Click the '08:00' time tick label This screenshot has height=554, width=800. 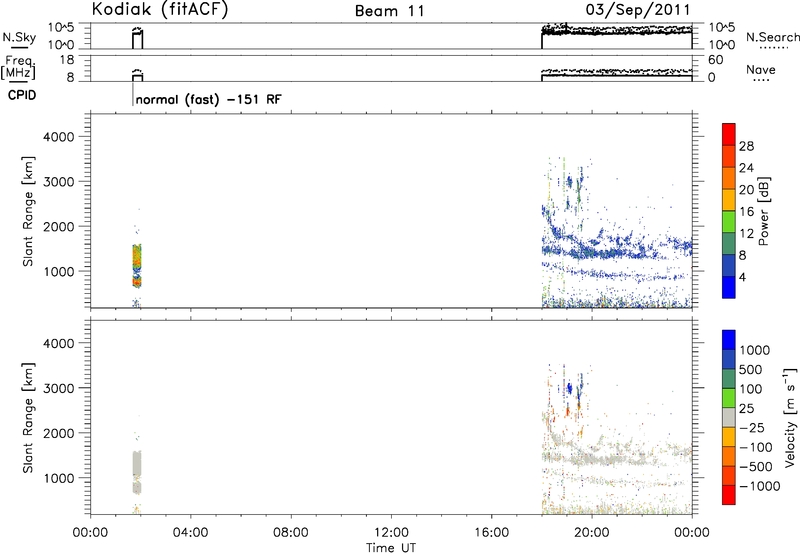290,533
